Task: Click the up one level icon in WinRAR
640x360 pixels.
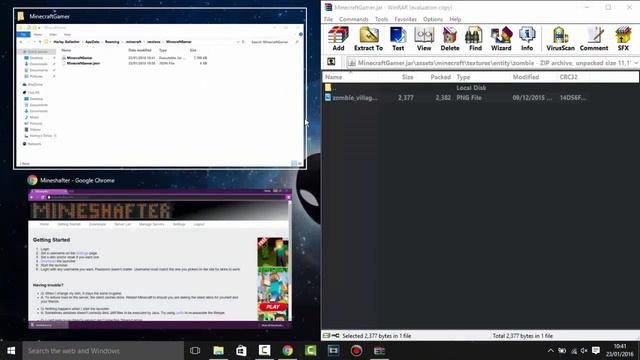Action: click(x=331, y=62)
